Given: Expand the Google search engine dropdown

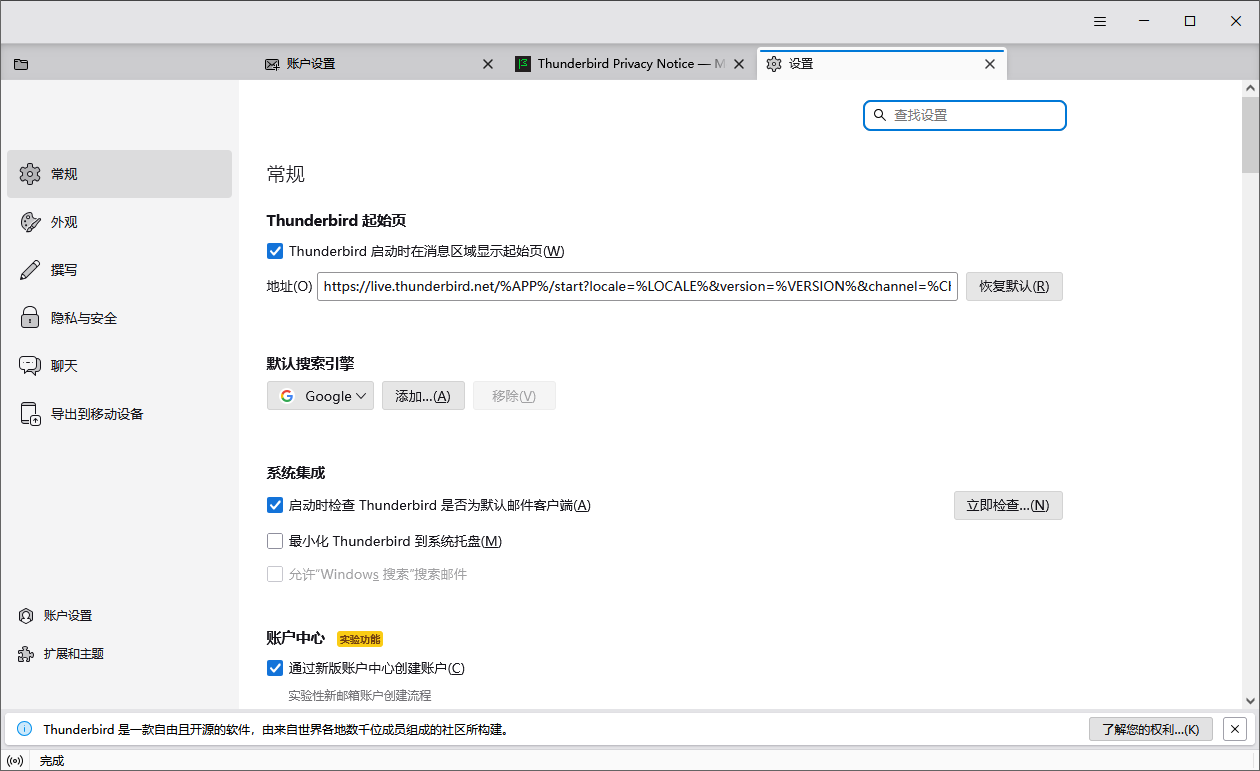Looking at the screenshot, I should [320, 396].
